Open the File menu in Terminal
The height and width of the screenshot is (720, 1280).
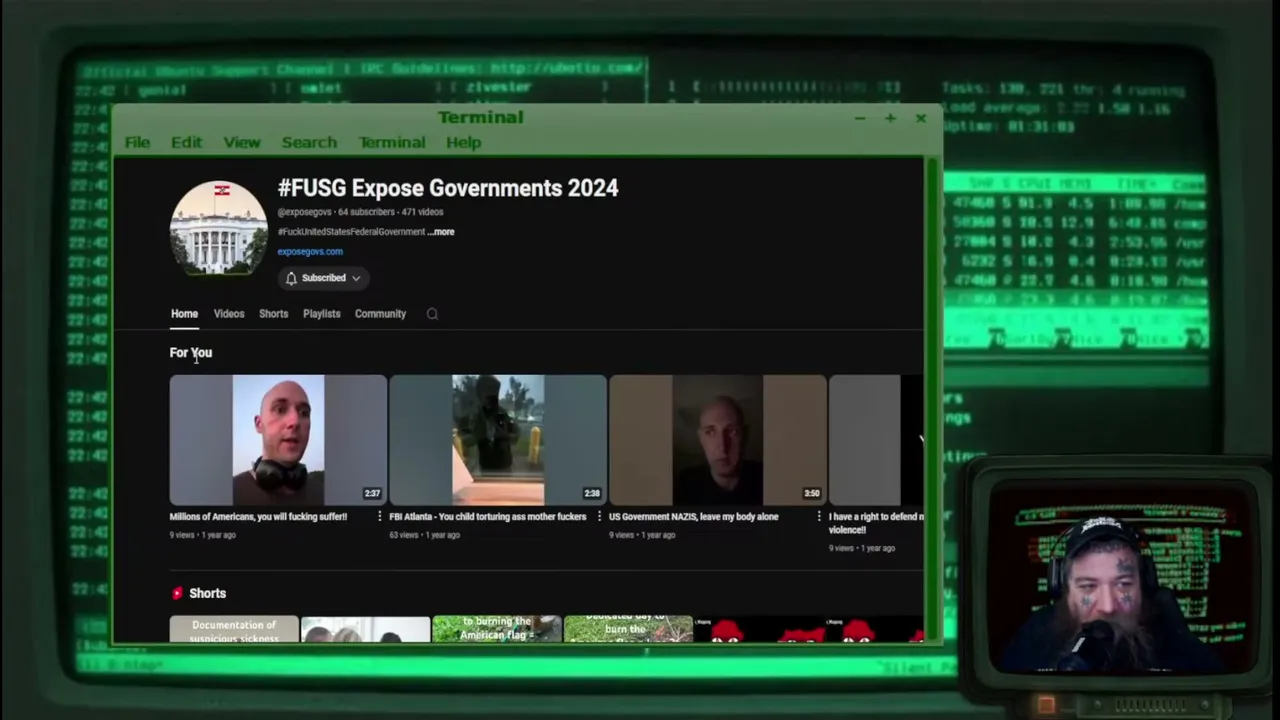pyautogui.click(x=137, y=142)
